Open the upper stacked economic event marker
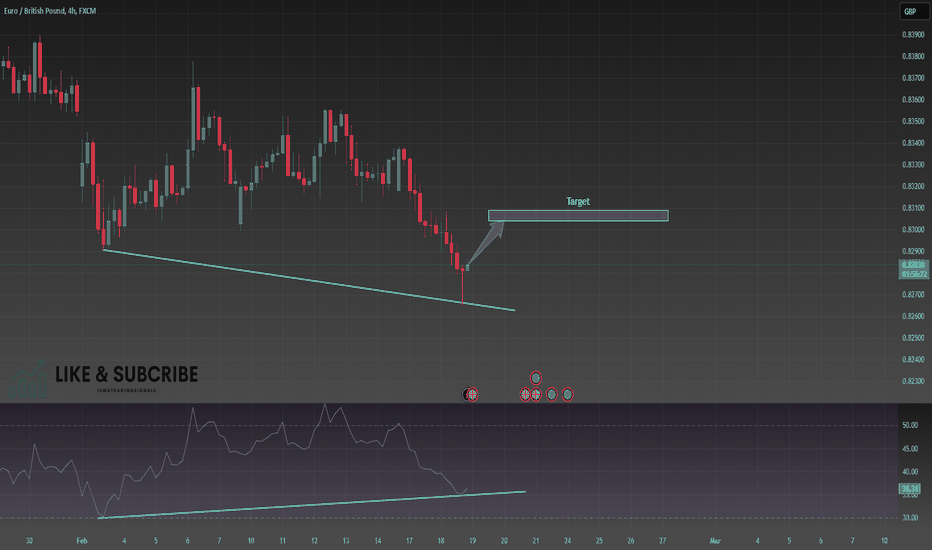Viewport: 932px width, 550px height. [x=536, y=378]
